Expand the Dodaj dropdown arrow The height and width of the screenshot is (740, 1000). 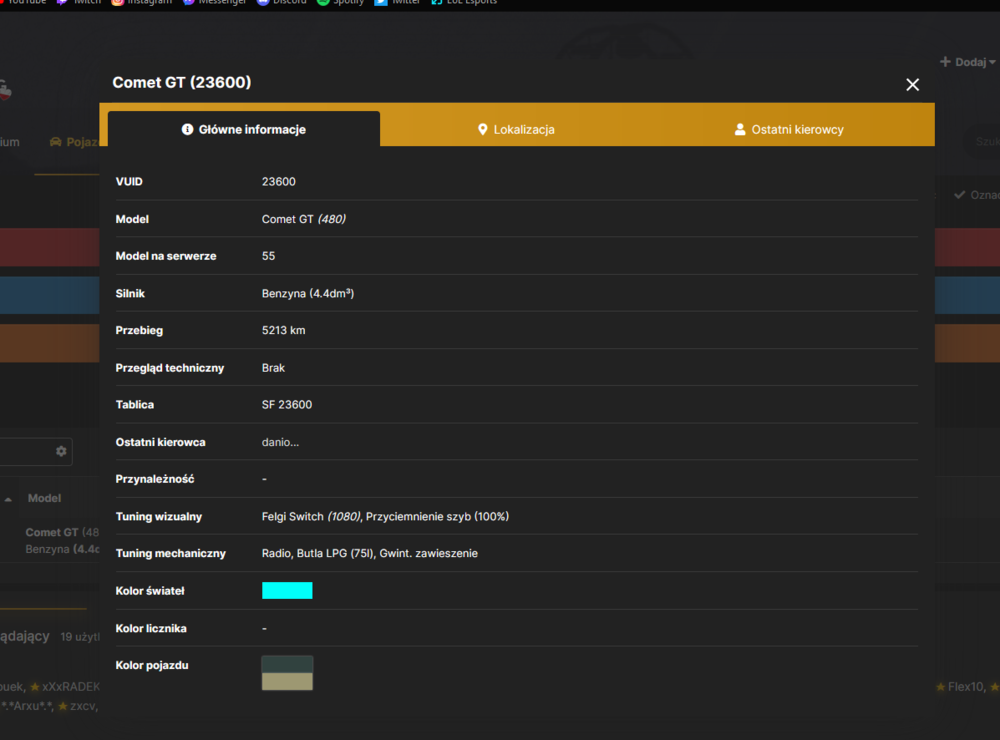(x=992, y=63)
